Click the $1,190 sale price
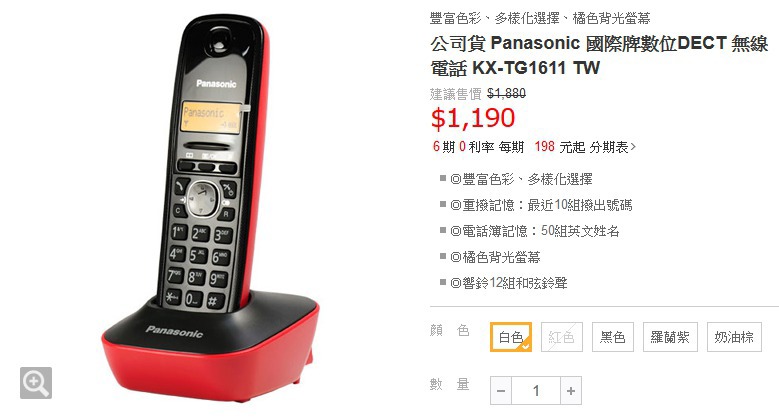Screen dimensions: 779x420 (473, 118)
